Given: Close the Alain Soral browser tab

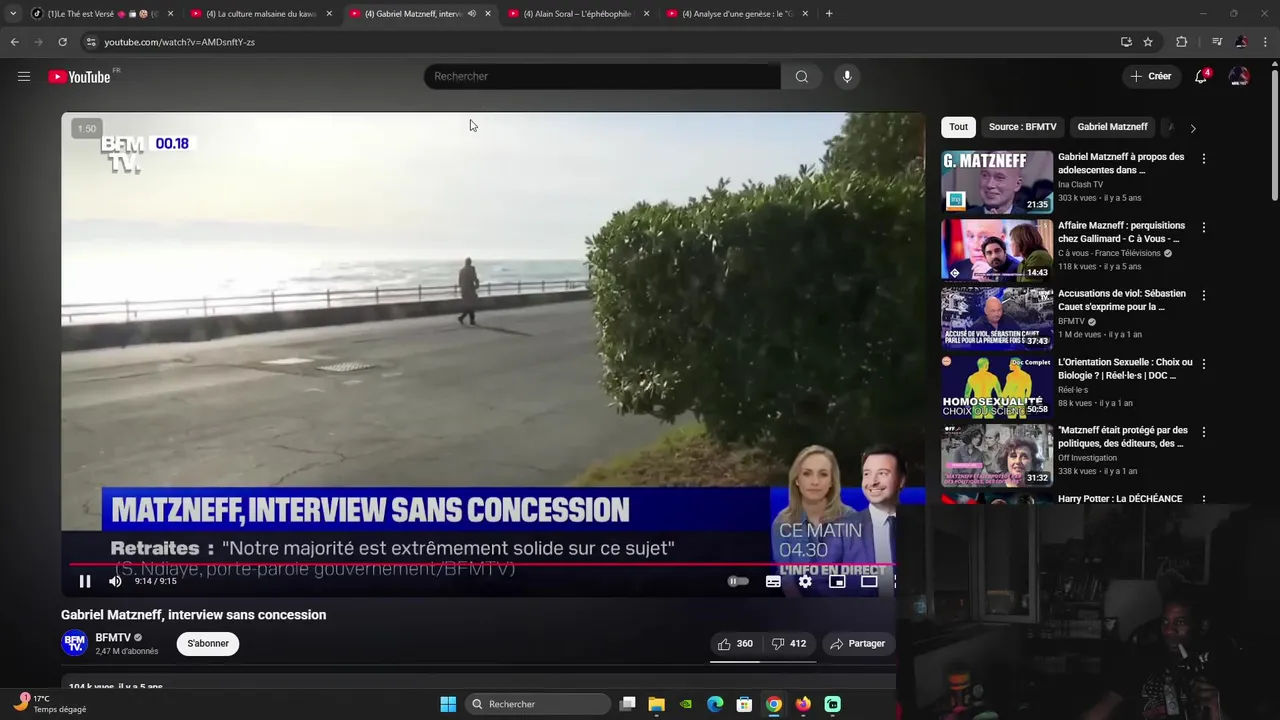Looking at the screenshot, I should tap(646, 14).
